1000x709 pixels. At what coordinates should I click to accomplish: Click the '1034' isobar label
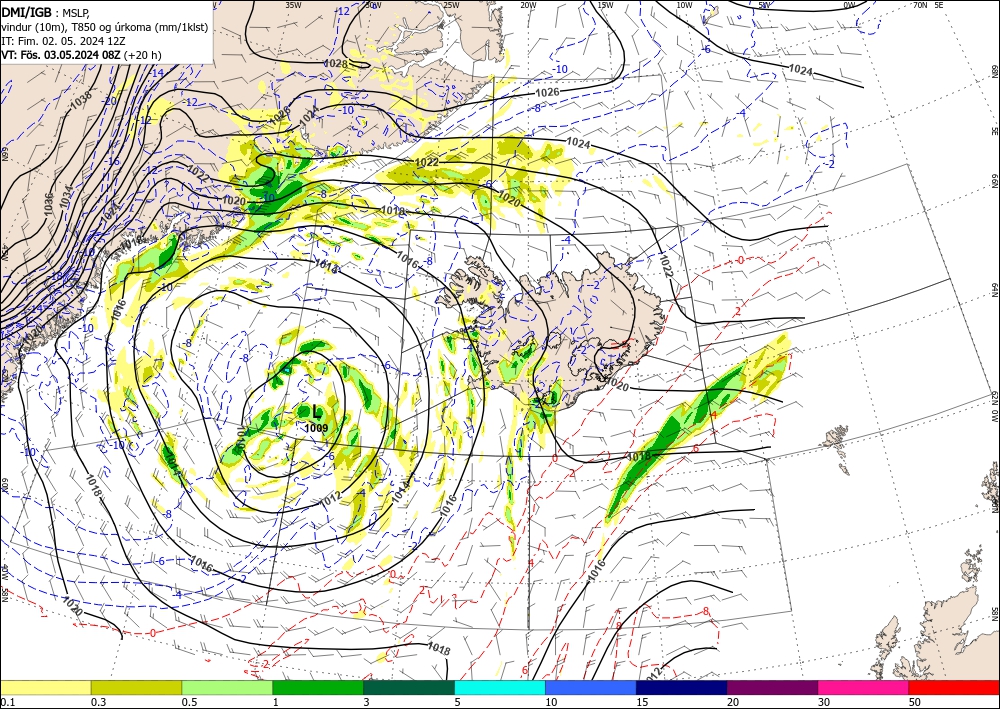point(66,198)
